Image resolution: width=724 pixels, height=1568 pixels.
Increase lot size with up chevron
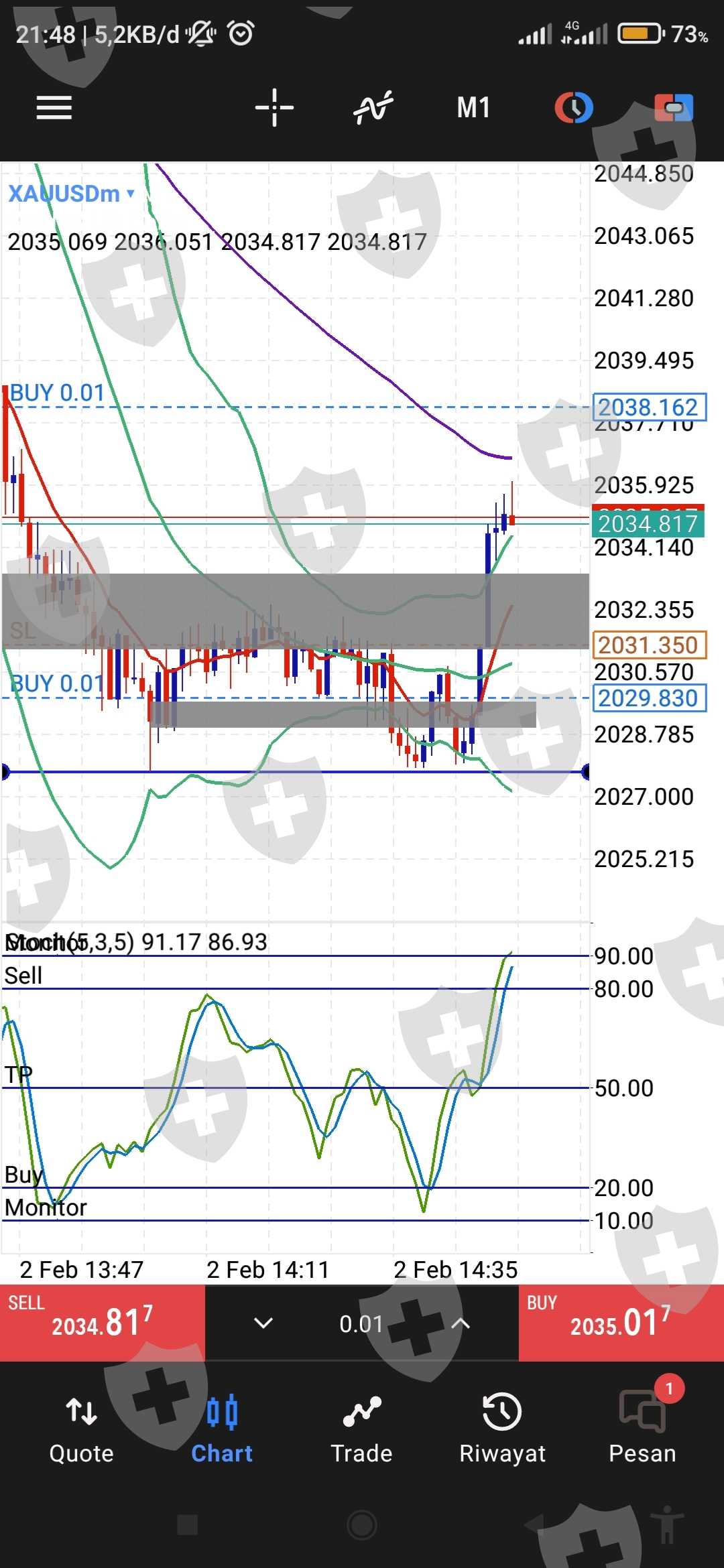461,1323
